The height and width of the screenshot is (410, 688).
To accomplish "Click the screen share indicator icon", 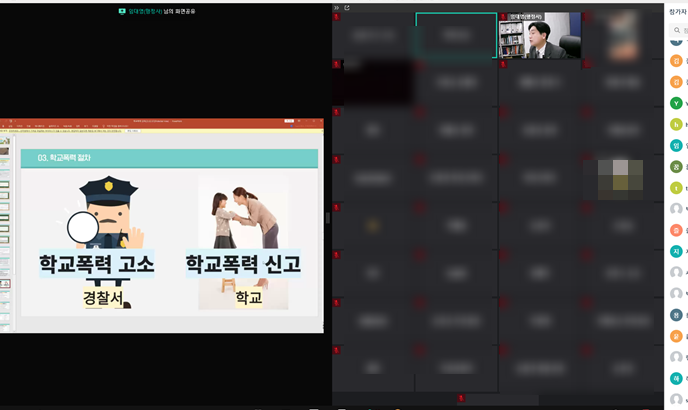I will tap(122, 11).
